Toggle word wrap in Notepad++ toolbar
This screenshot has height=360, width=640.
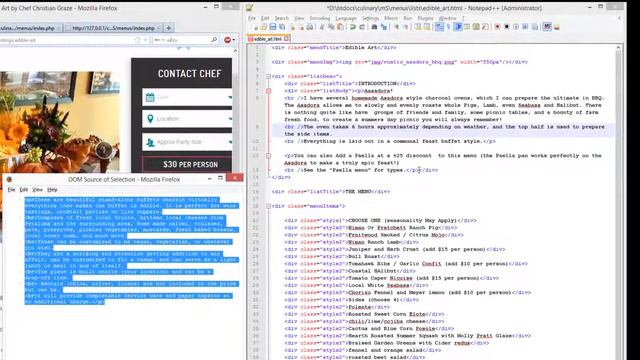tap(439, 27)
